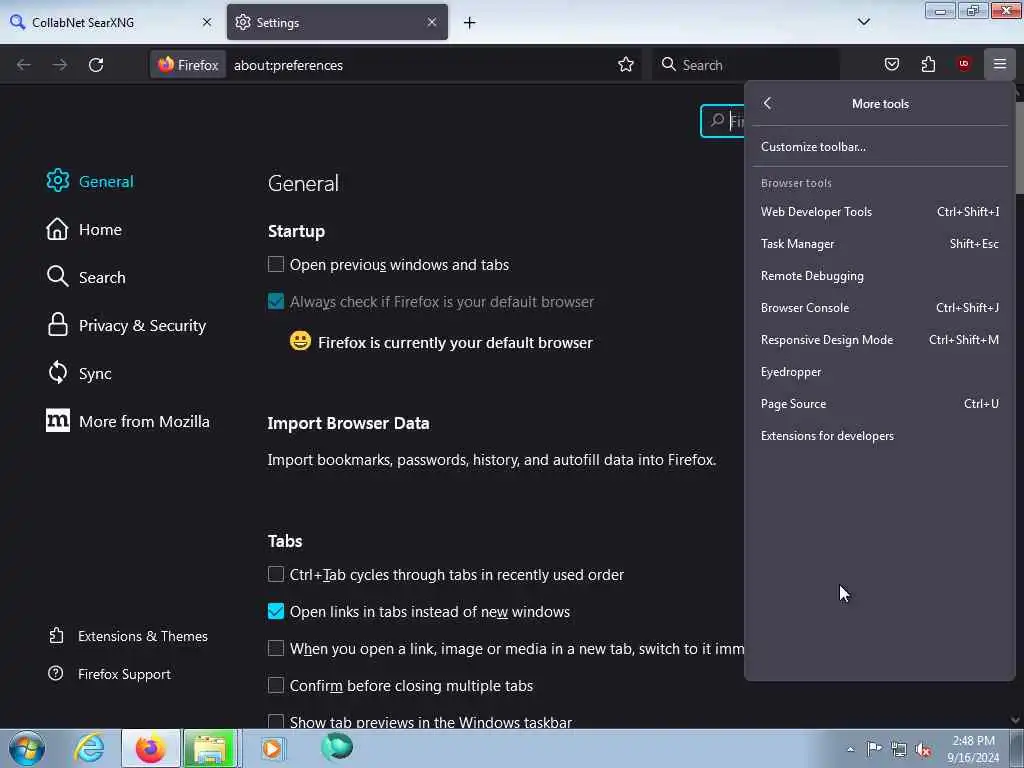Enable switch to new tab immediately checkbox
The width and height of the screenshot is (1024, 768).
click(x=276, y=648)
